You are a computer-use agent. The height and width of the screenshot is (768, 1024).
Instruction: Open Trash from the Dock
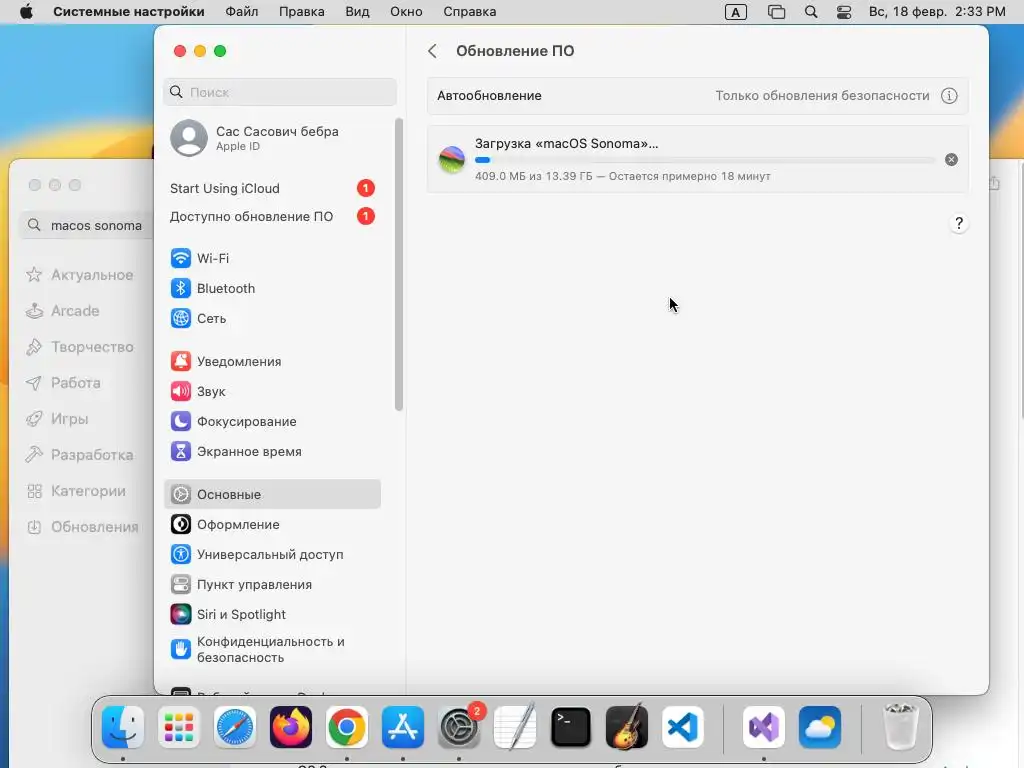(x=901, y=727)
